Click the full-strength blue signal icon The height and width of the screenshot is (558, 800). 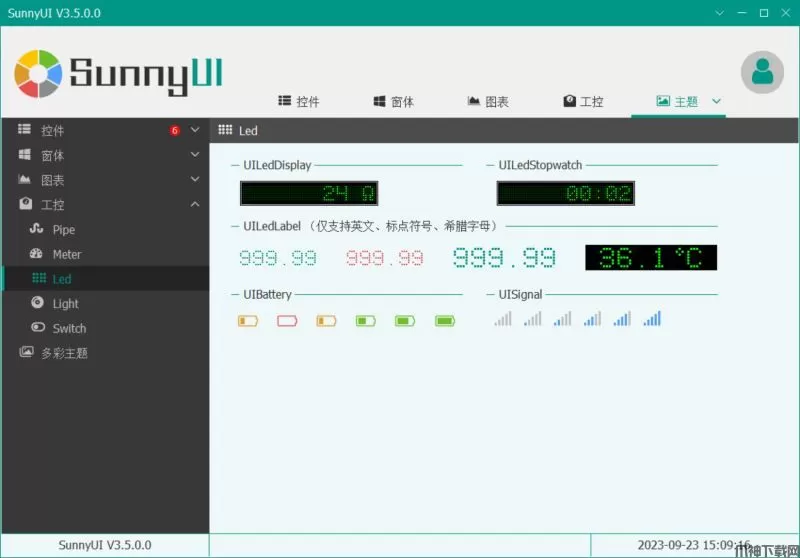click(x=652, y=319)
